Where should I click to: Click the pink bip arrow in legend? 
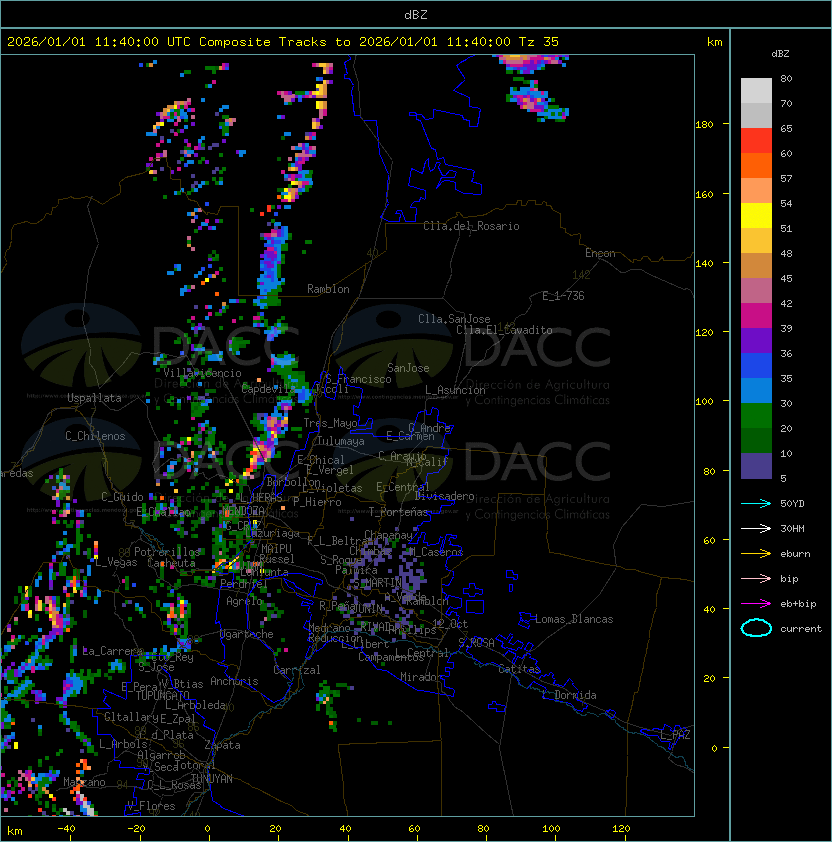click(756, 578)
